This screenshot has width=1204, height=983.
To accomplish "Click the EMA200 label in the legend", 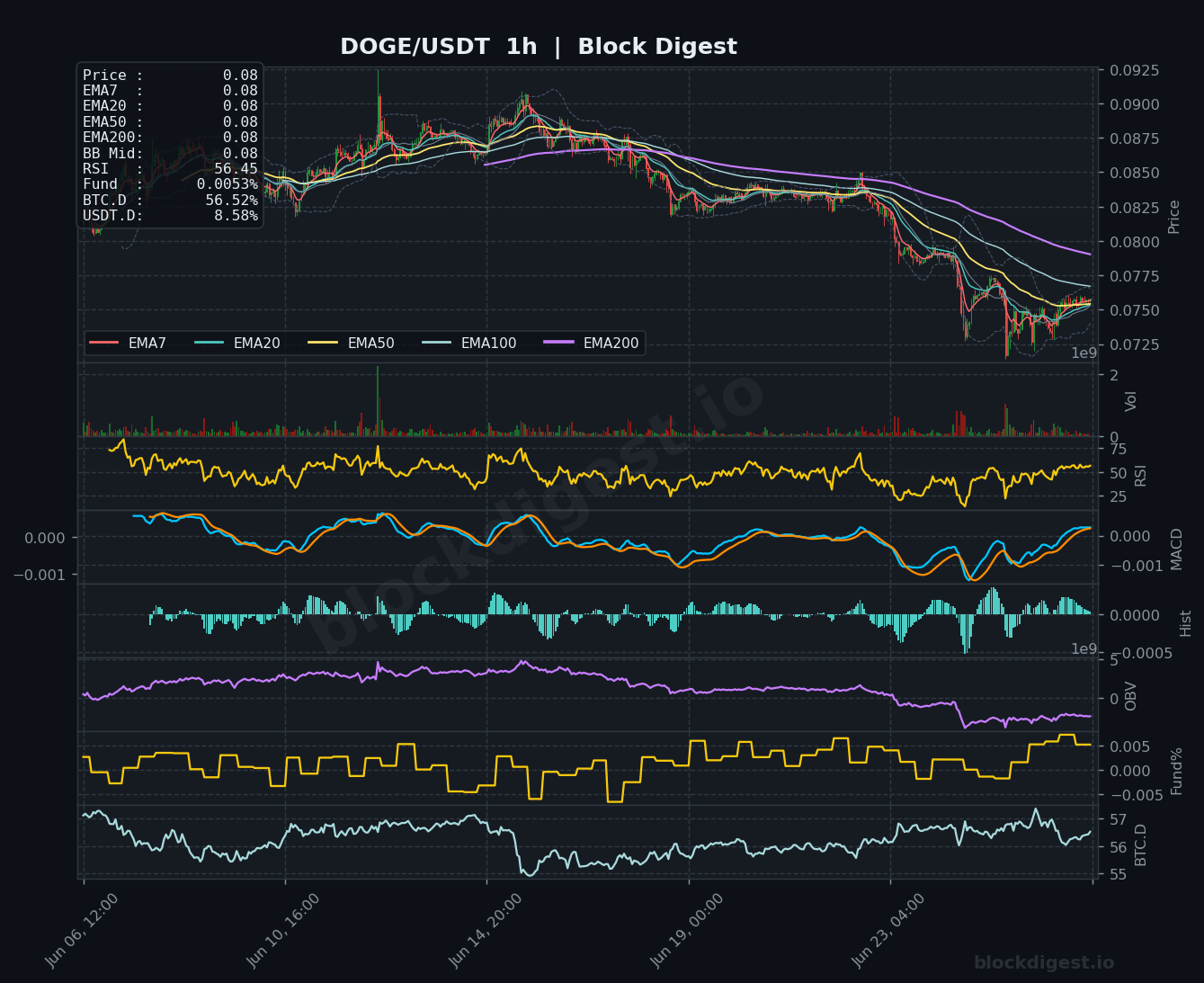I will (611, 343).
